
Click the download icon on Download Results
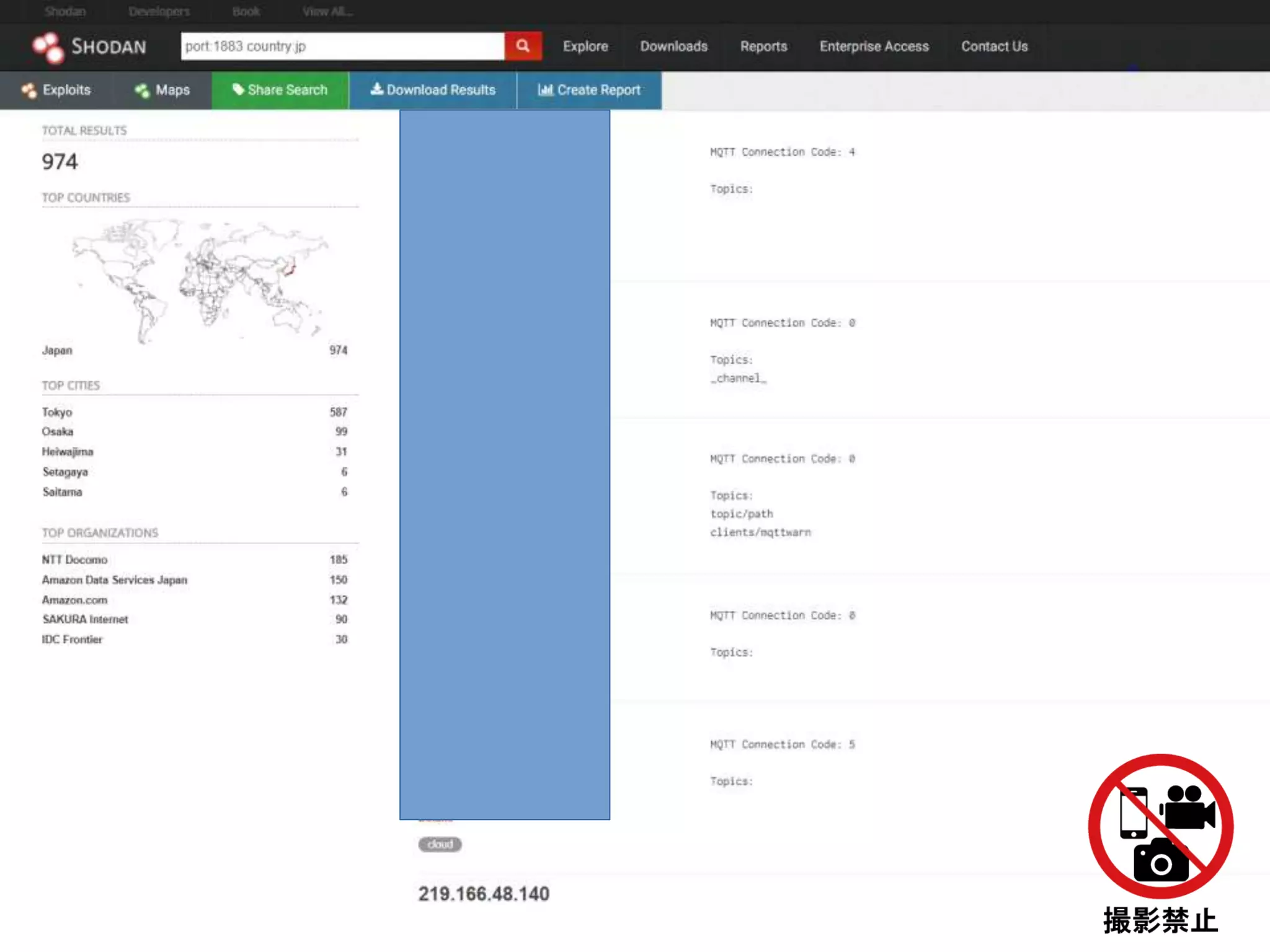376,89
